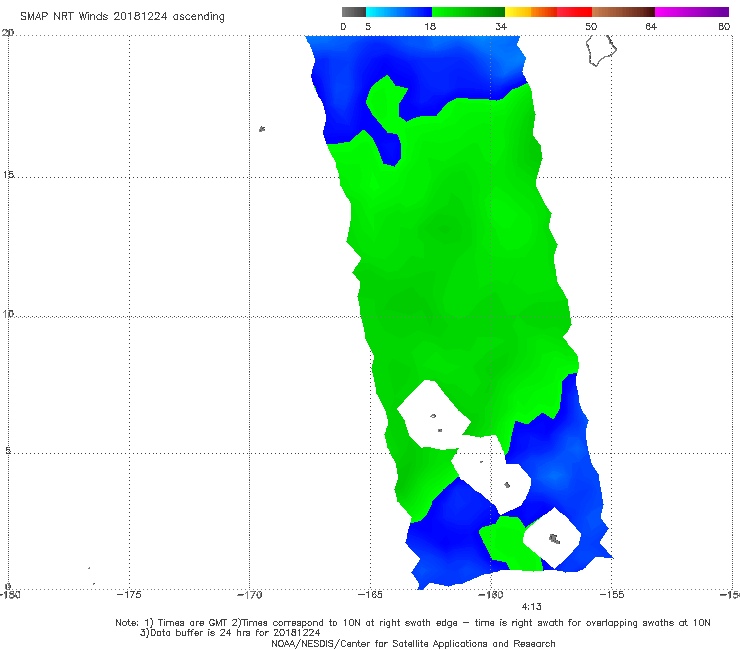Click the longitude axis label '-175'
Image resolution: width=740 pixels, height=650 pixels.
[x=129, y=595]
